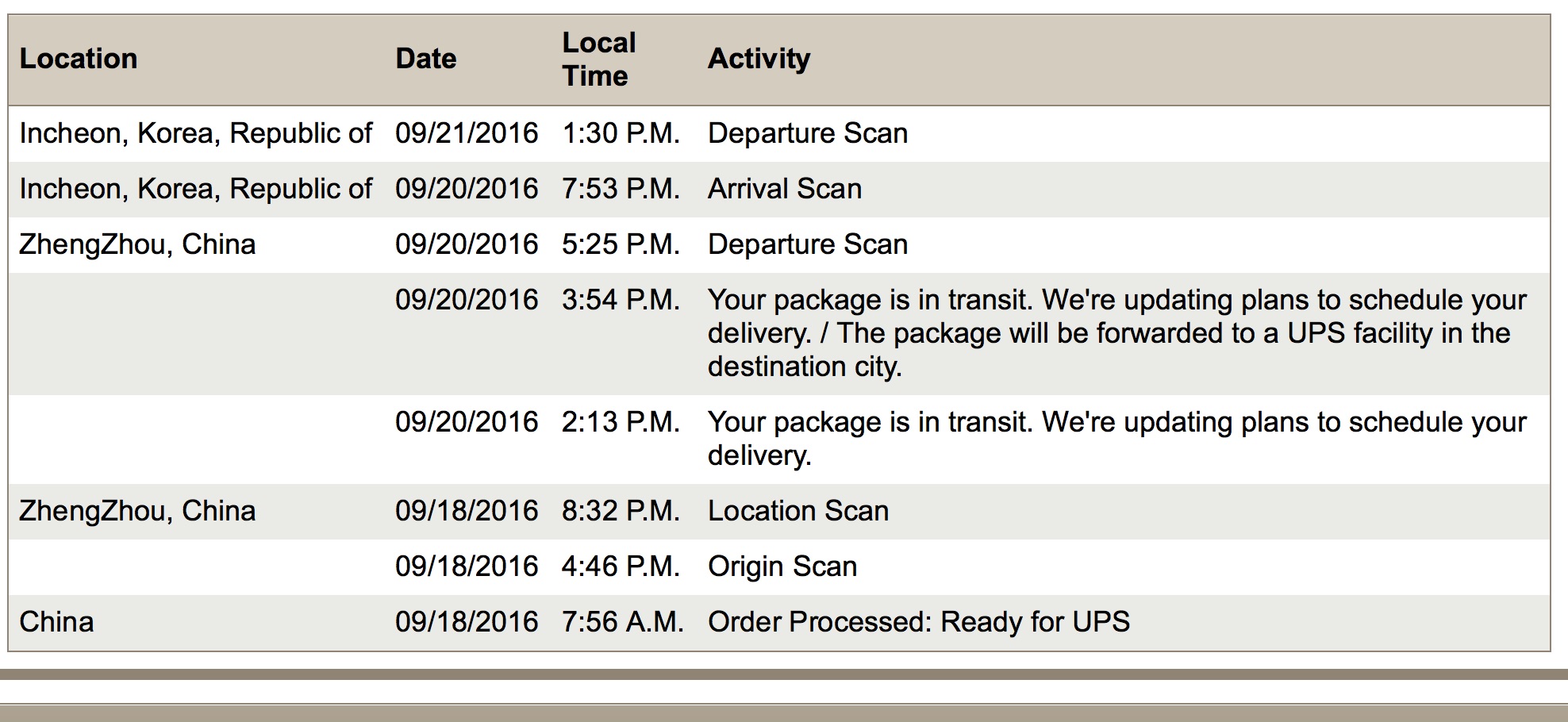Select ZhengZhou 5:25 P.M. Departure Scan entry
Image resolution: width=1568 pixels, height=722 pixels.
807,244
